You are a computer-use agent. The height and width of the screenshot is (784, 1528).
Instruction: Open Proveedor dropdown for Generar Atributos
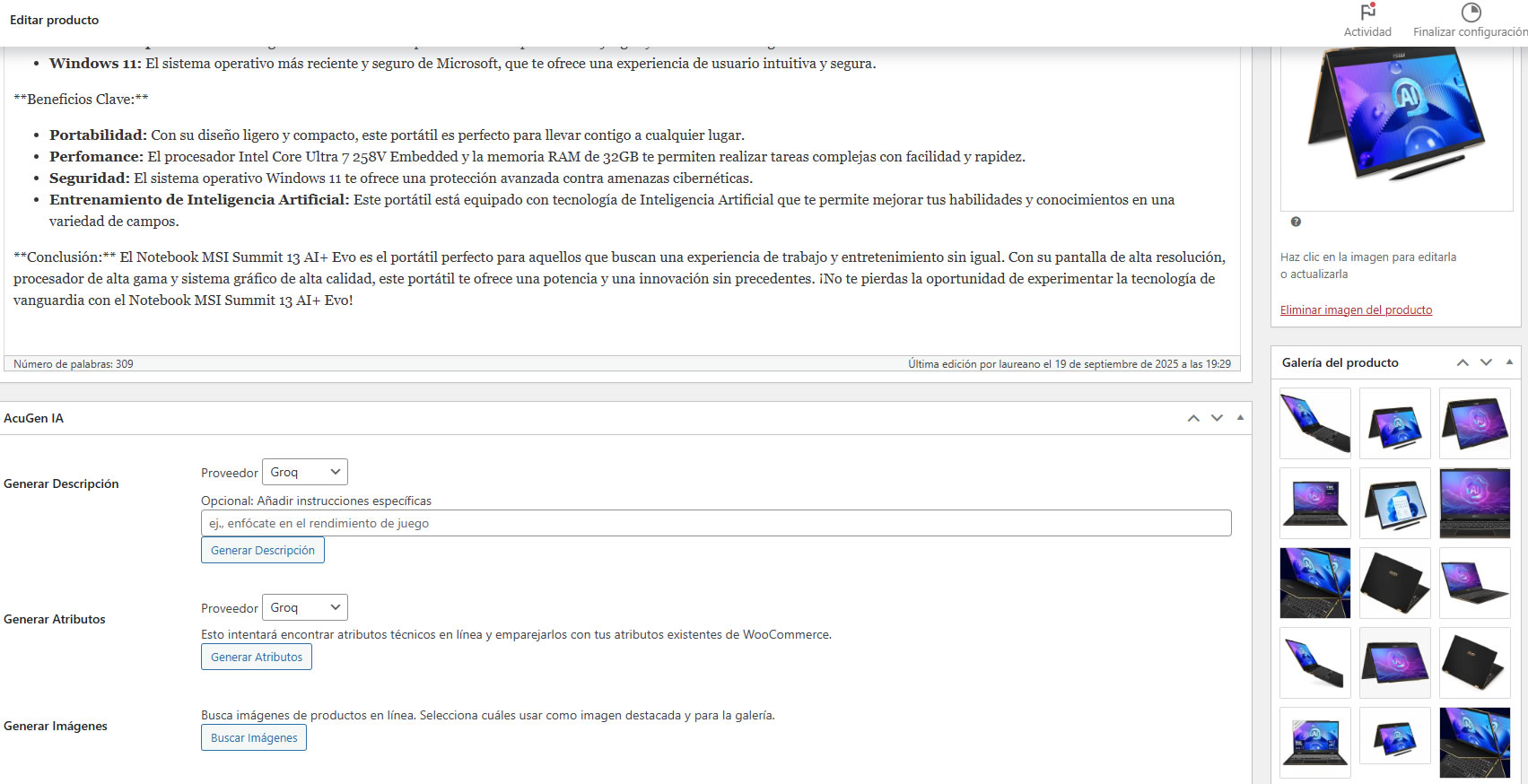(x=305, y=607)
